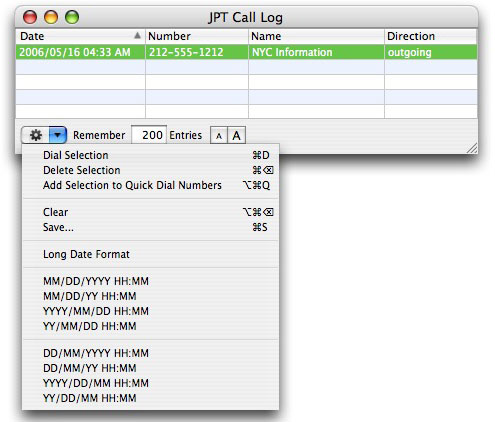The width and height of the screenshot is (495, 422).
Task: Increase font size with large A button
Action: point(236,136)
